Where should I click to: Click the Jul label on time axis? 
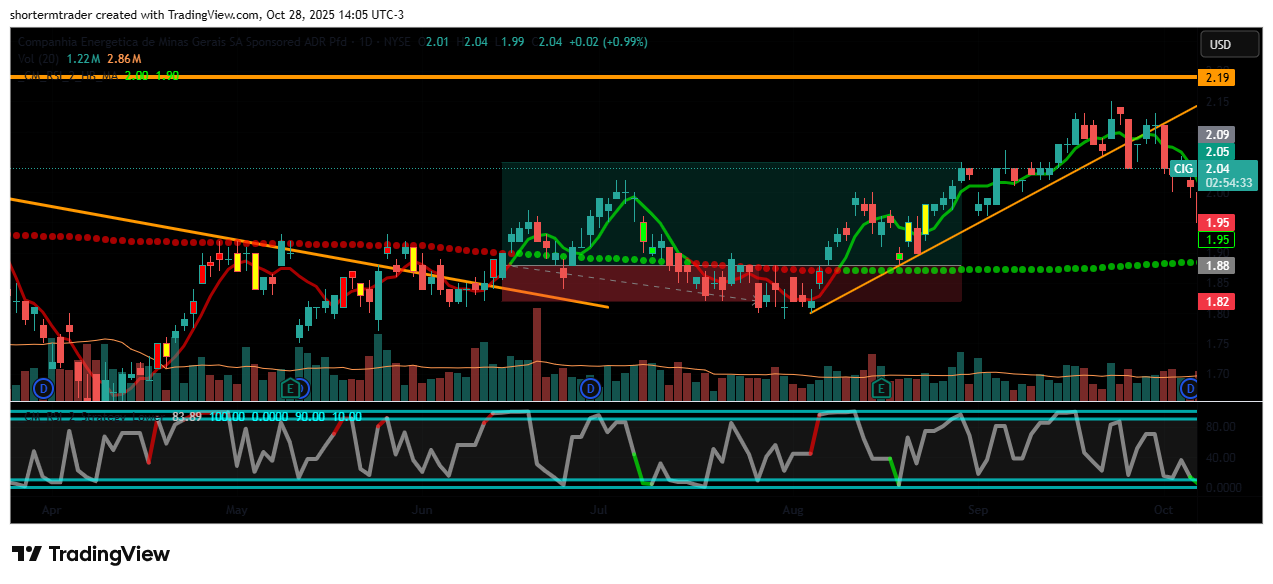click(599, 510)
